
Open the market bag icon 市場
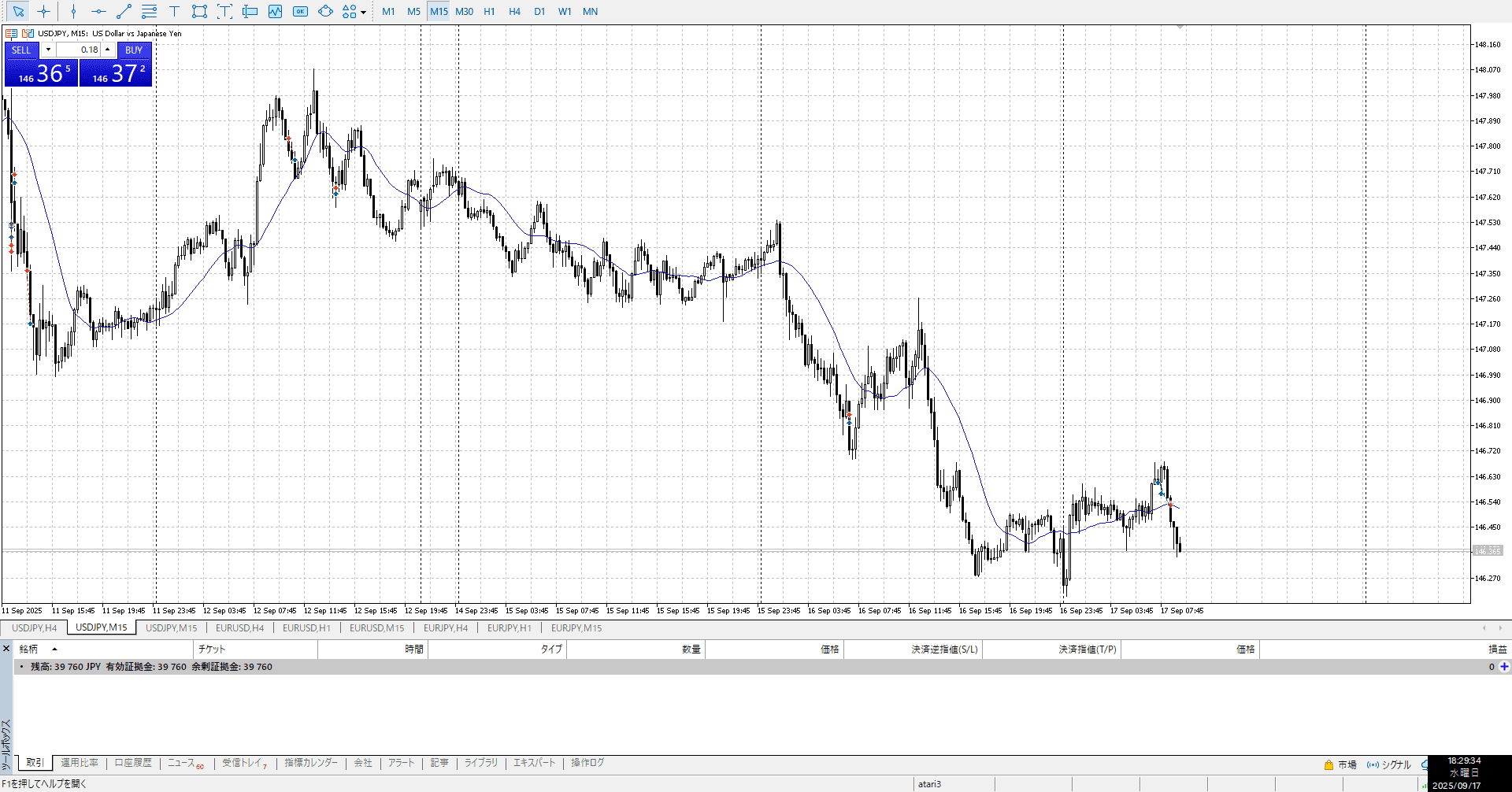(x=1340, y=764)
